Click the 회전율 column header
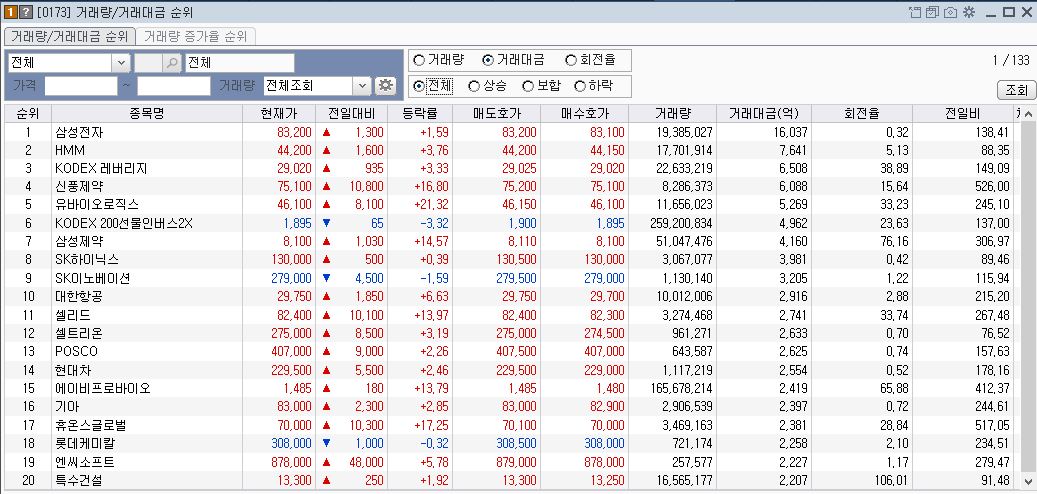1037x494 pixels. (862, 114)
